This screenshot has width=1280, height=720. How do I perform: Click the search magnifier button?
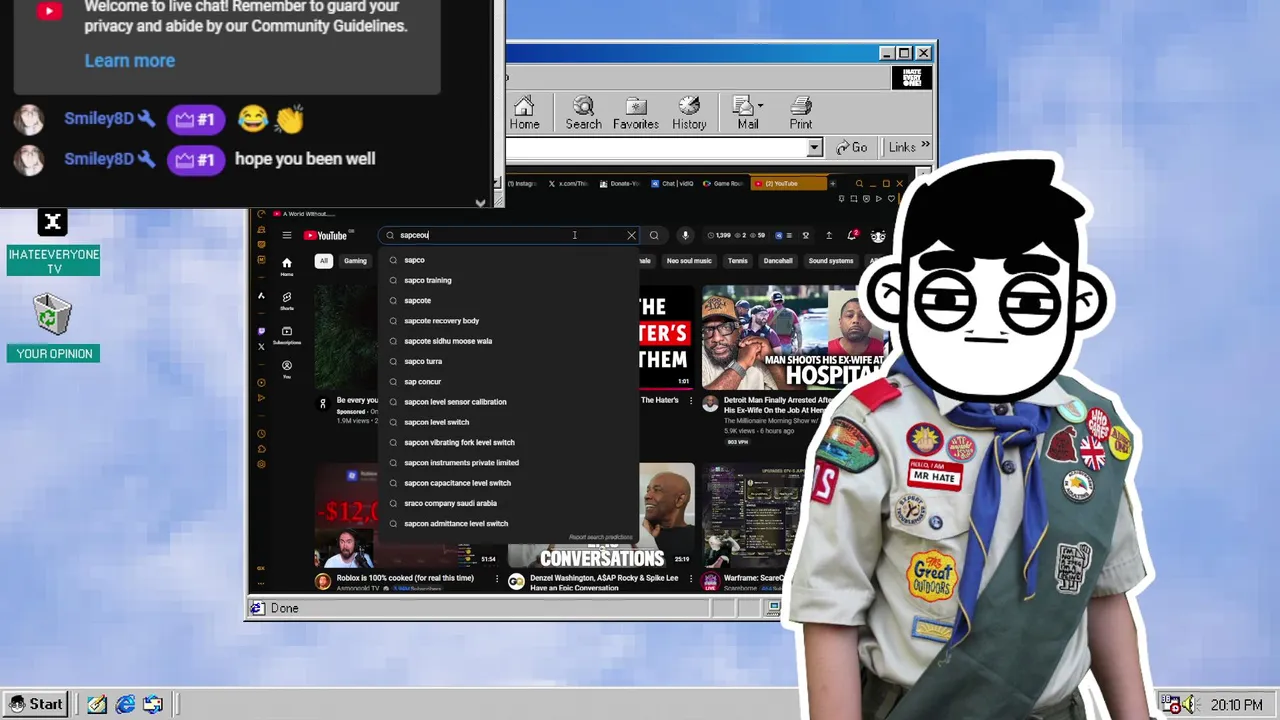[x=654, y=236]
